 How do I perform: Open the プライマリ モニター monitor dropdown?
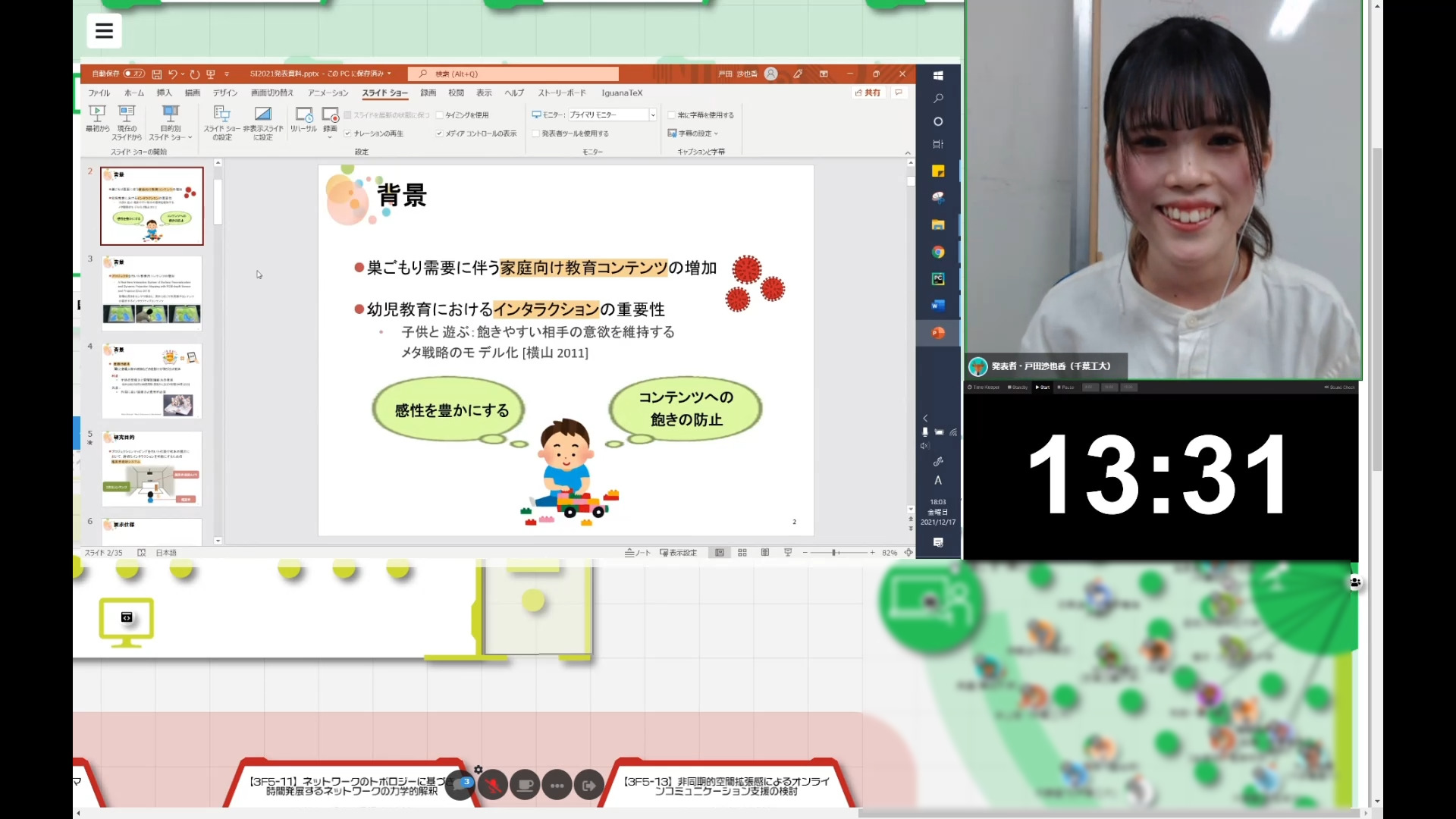coord(652,115)
